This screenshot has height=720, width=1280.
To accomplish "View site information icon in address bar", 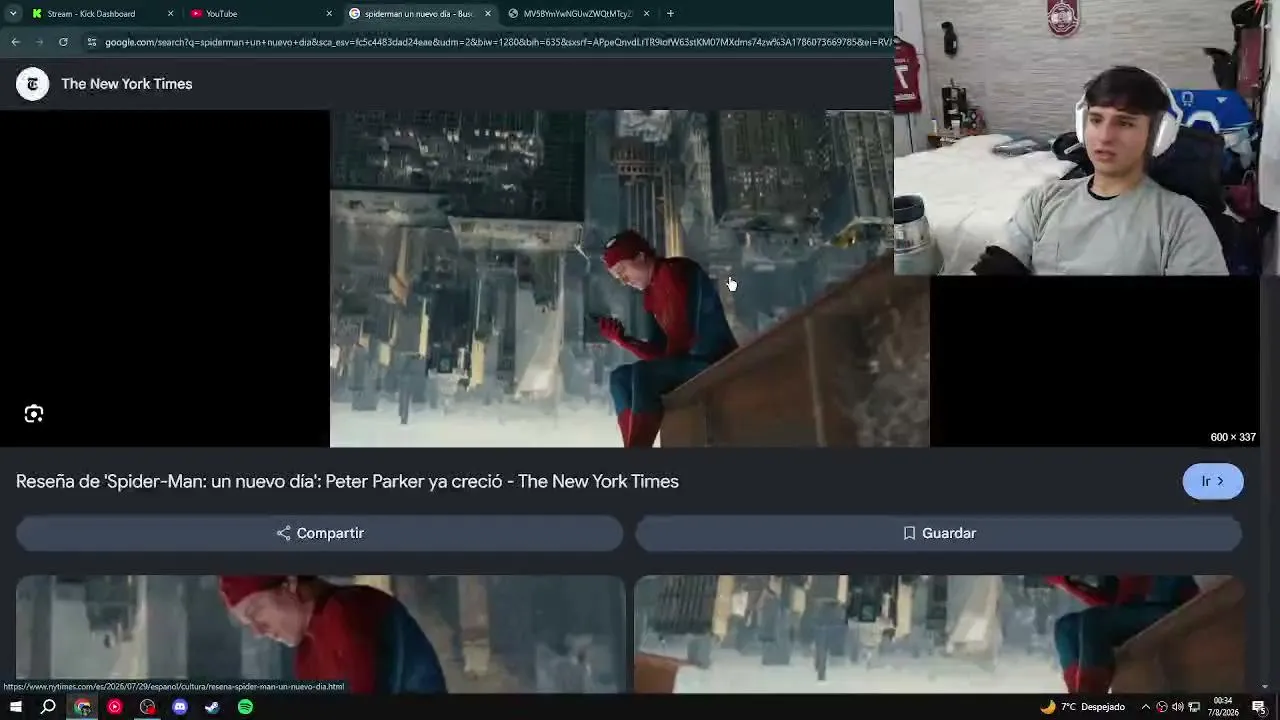I will 92,42.
